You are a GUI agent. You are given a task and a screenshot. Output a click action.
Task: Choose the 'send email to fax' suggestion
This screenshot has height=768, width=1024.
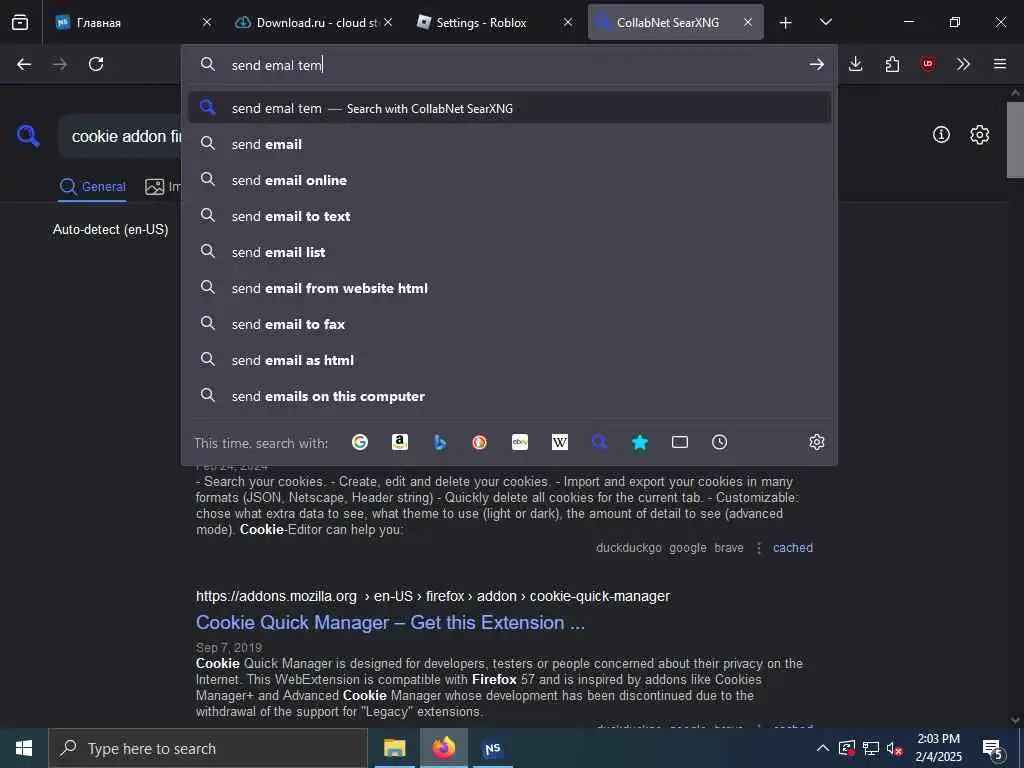click(509, 323)
